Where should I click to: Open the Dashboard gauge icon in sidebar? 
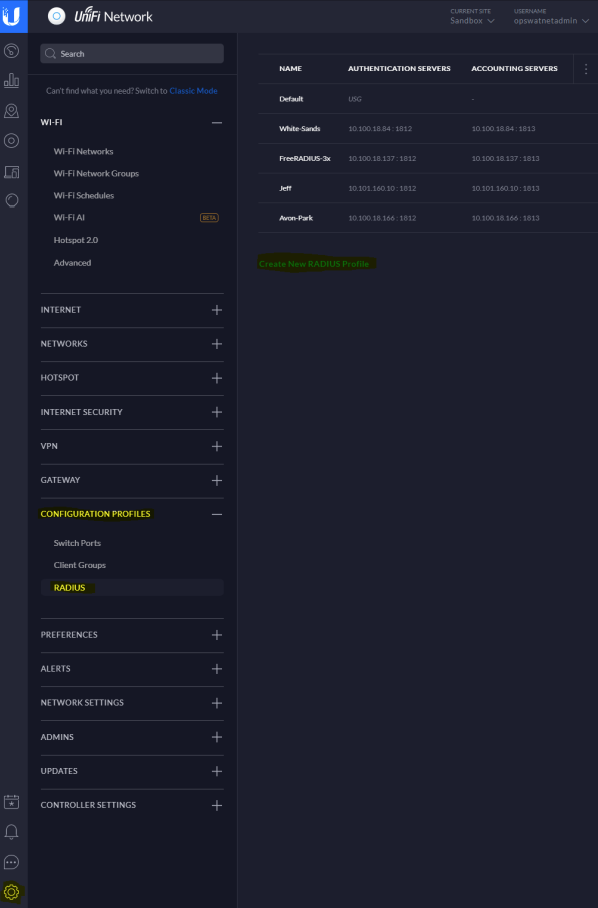(12, 51)
